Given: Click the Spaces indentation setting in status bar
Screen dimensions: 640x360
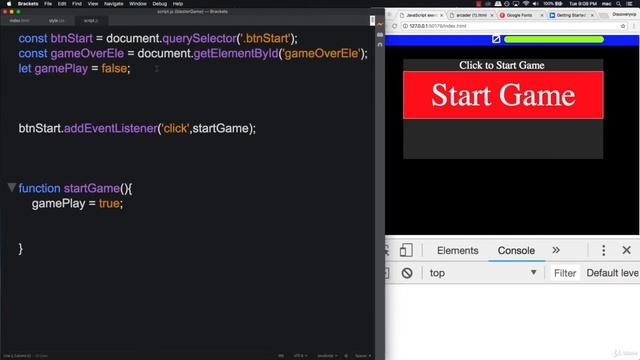Looking at the screenshot, I should tap(362, 356).
